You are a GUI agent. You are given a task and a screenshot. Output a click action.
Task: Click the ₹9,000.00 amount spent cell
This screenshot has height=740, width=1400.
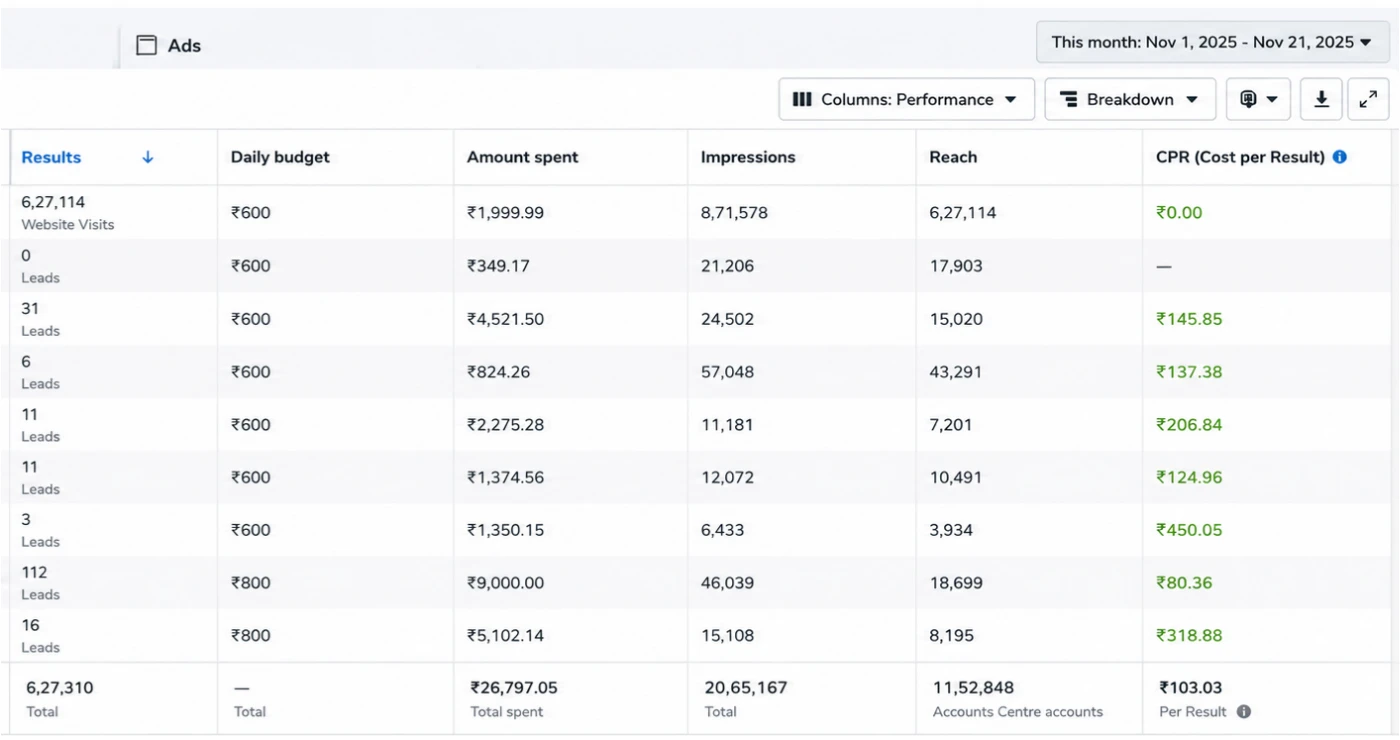(505, 582)
